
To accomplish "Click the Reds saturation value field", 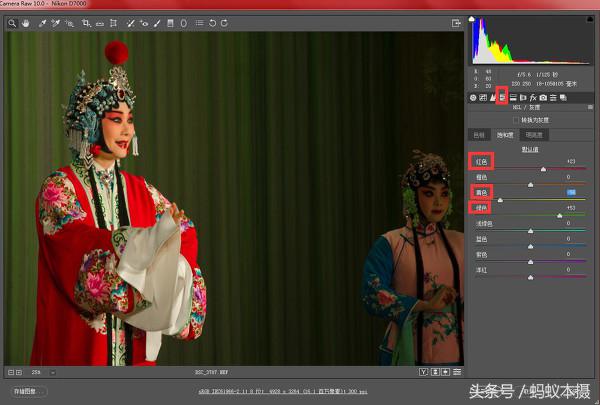I will click(571, 162).
